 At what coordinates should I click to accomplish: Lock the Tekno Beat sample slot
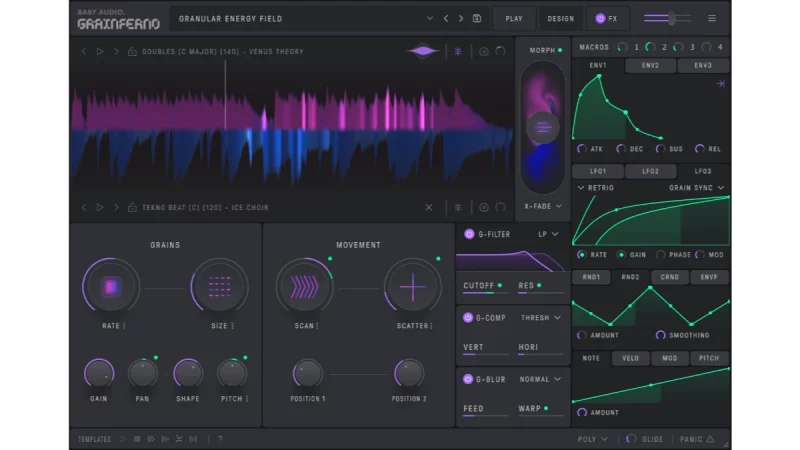tap(132, 207)
